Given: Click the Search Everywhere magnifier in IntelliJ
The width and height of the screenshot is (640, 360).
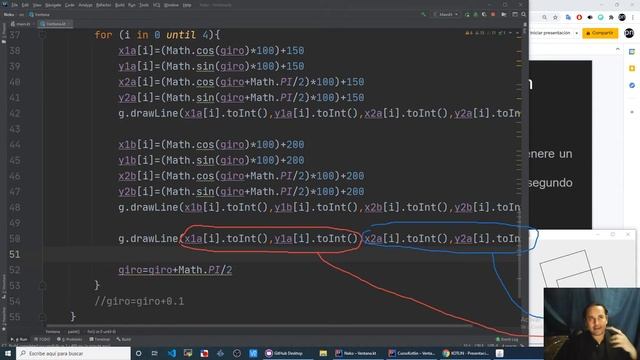Looking at the screenshot, I should [x=524, y=14].
